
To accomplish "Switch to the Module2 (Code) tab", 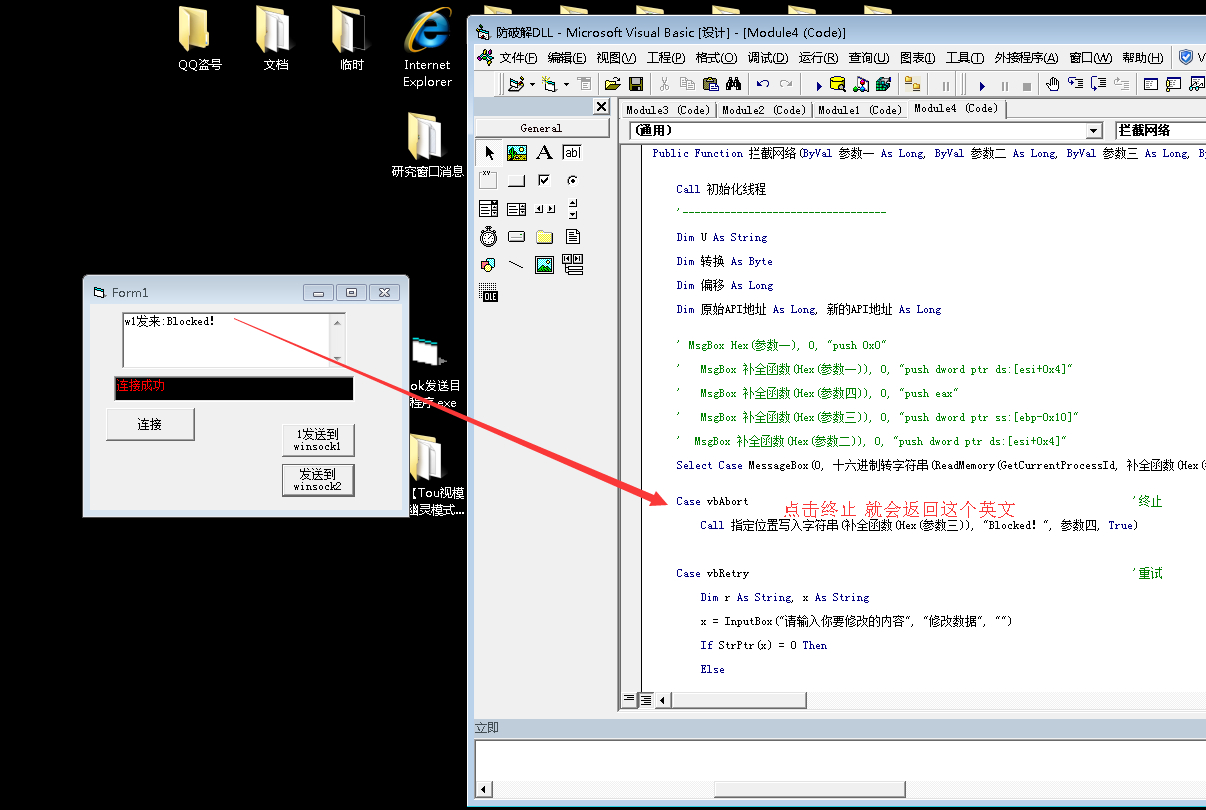I will tap(763, 110).
